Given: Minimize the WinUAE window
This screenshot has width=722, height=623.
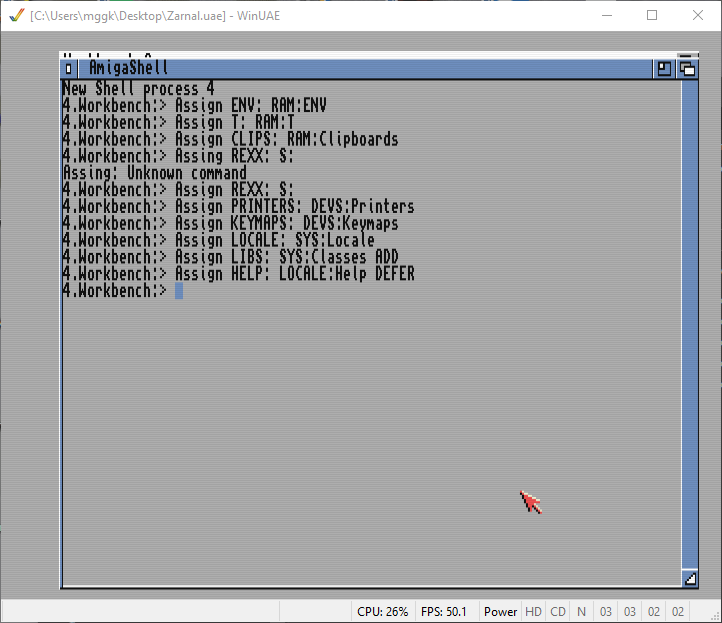Looking at the screenshot, I should (x=607, y=16).
